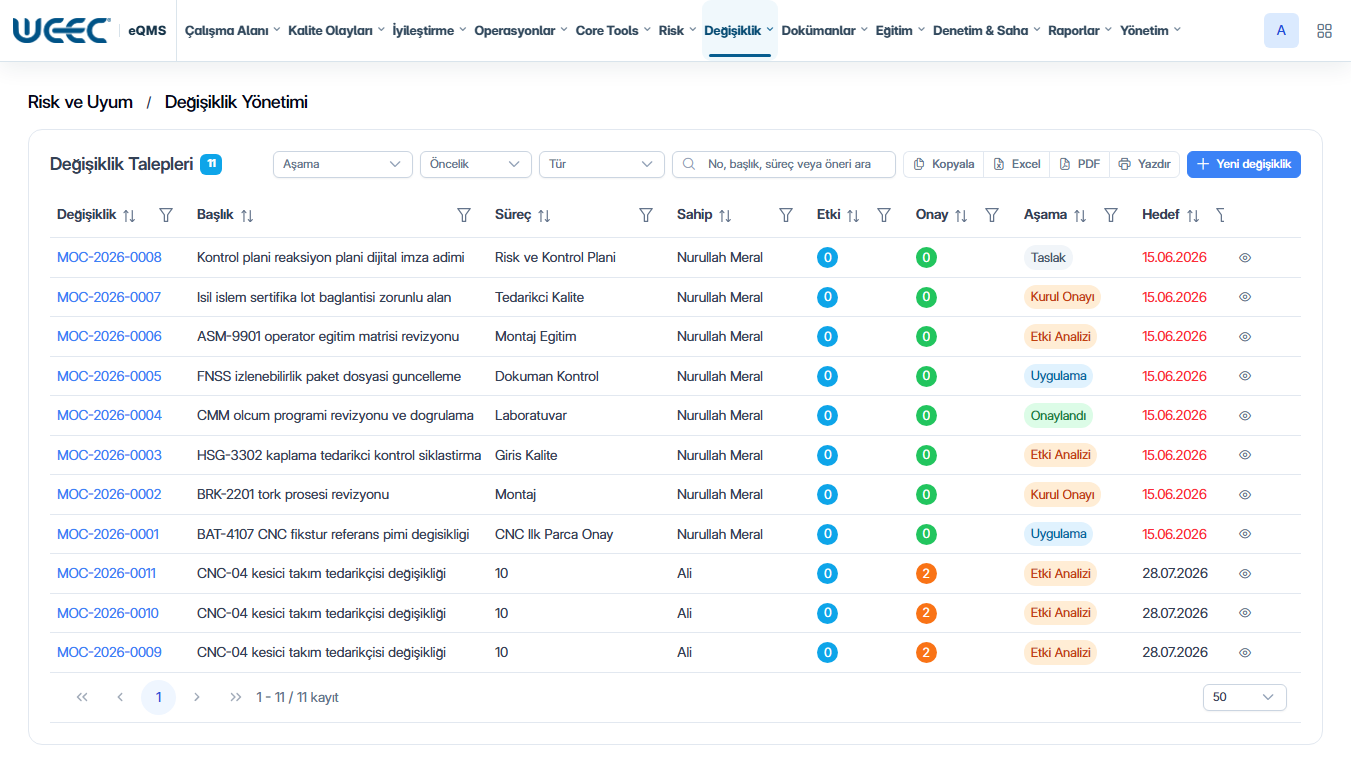Click the search input field
The width and height of the screenshot is (1366, 768).
click(x=784, y=164)
